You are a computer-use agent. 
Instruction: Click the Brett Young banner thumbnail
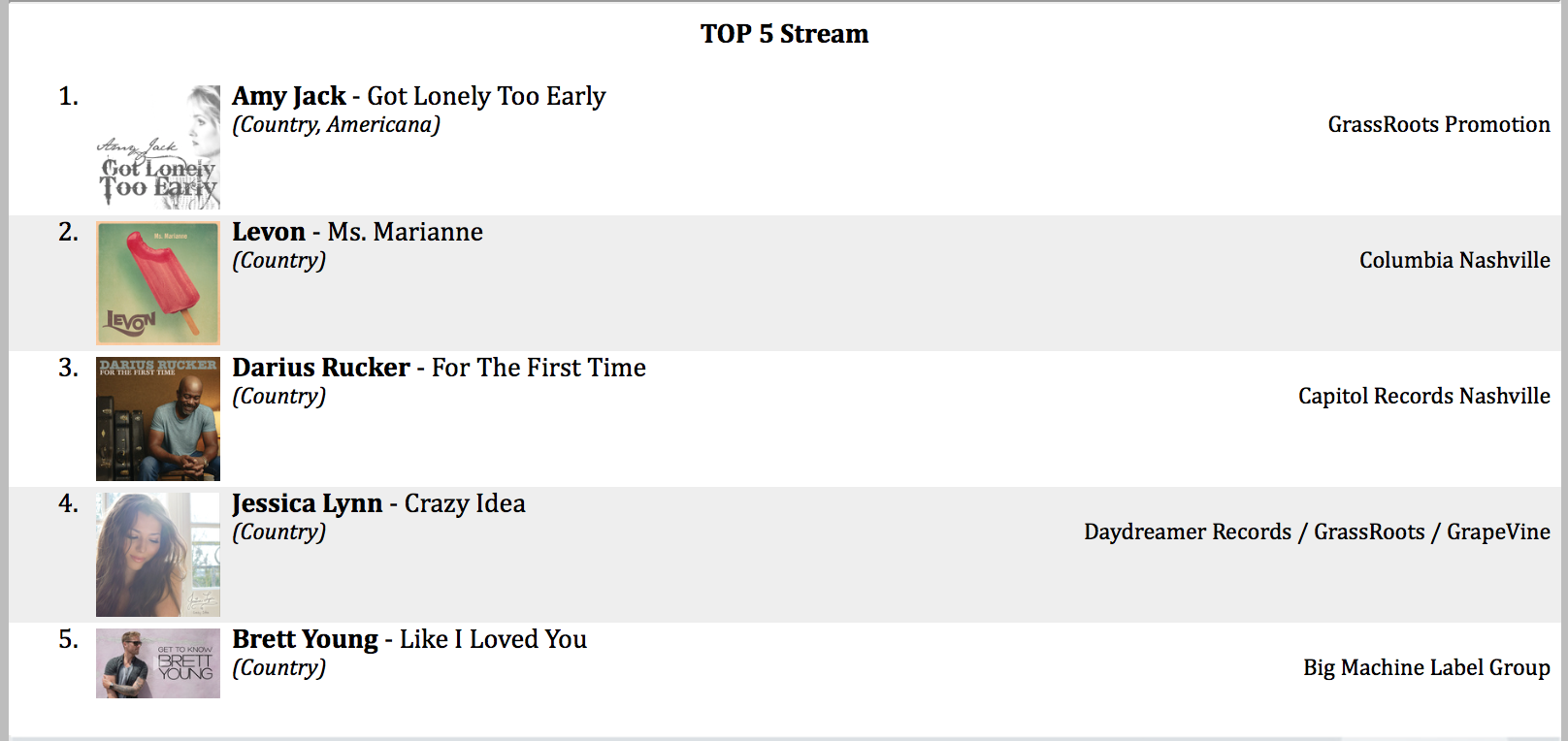pyautogui.click(x=158, y=663)
